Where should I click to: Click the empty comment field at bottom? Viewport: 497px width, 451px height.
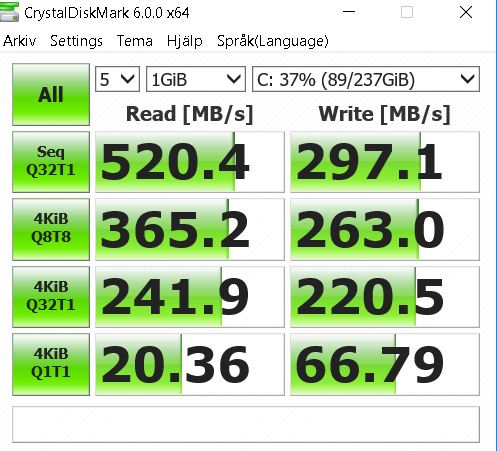pos(246,424)
